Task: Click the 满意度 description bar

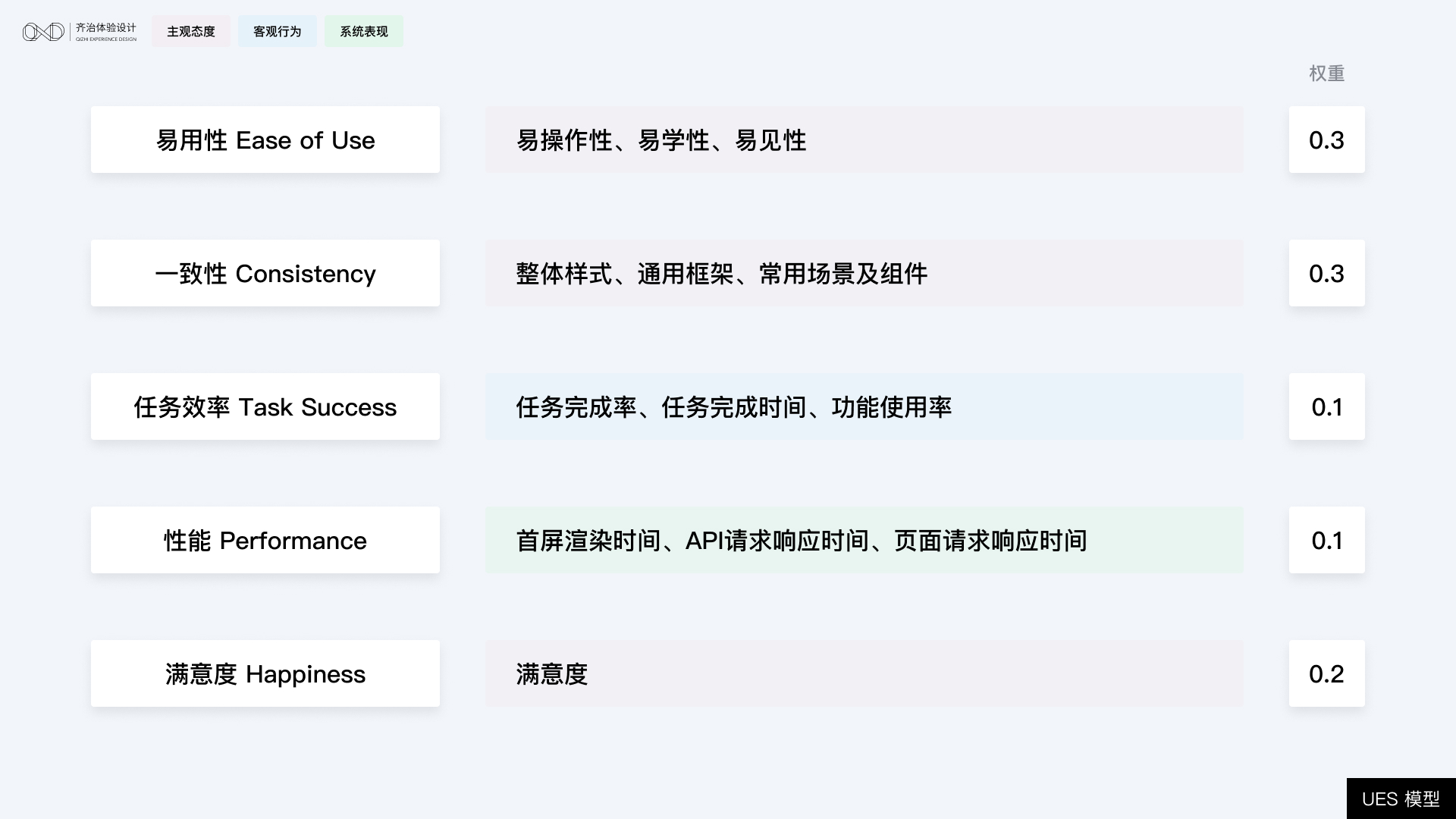Action: pos(864,674)
